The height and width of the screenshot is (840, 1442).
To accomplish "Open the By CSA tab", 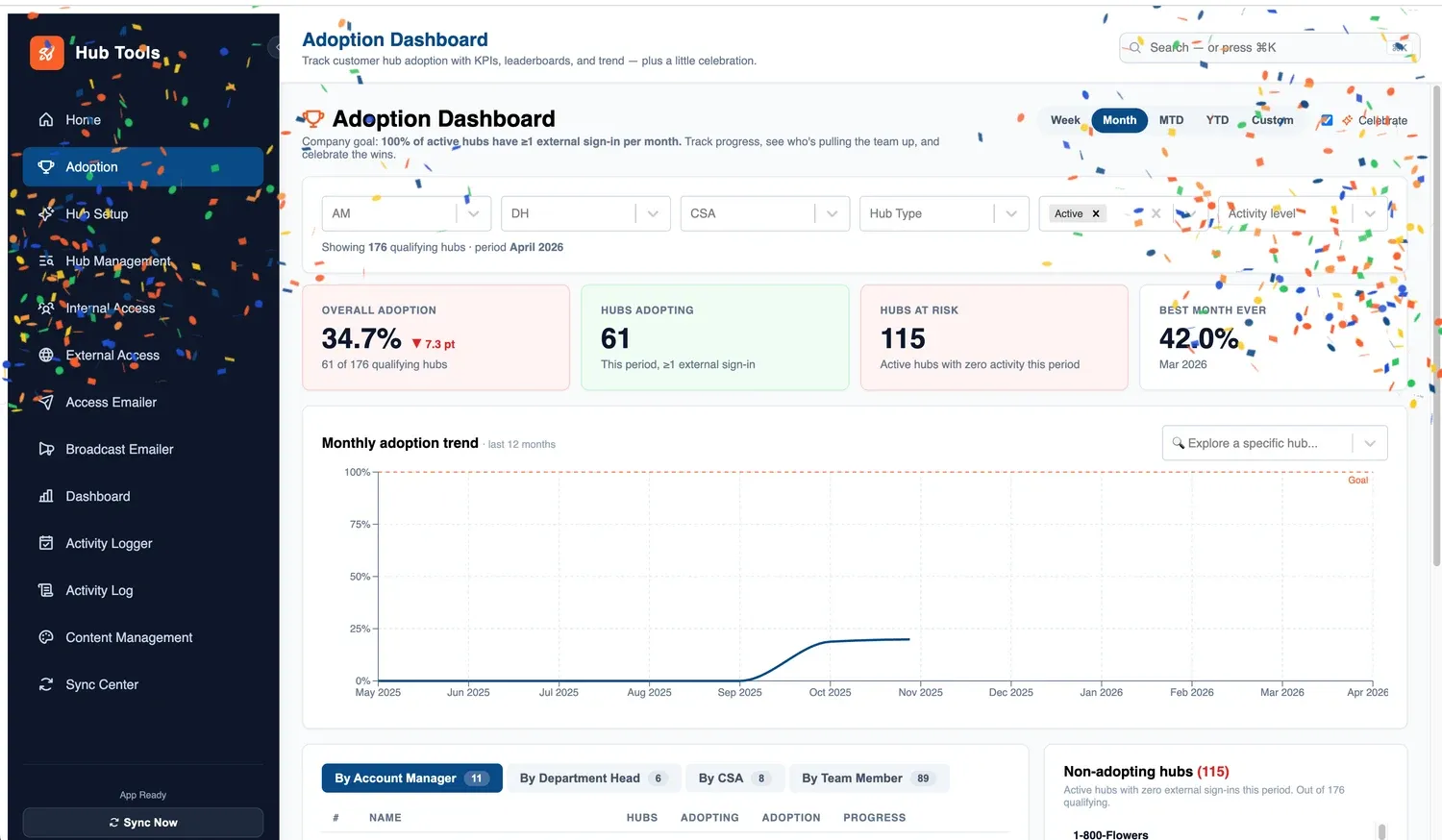I will click(734, 778).
